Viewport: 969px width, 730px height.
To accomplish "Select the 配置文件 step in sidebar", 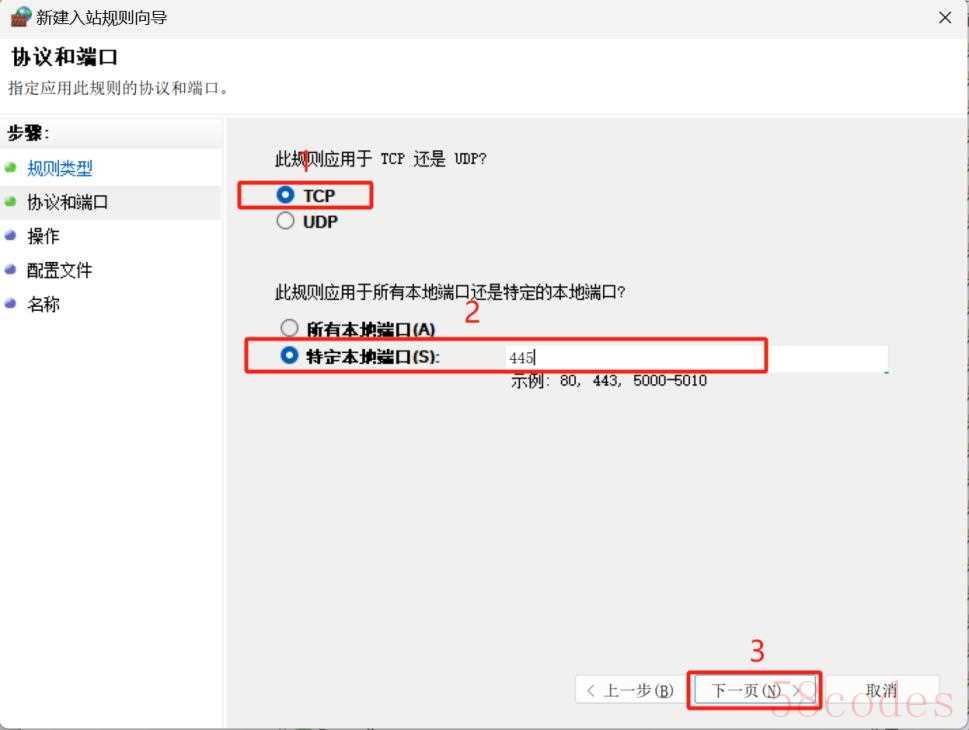I will (x=59, y=270).
